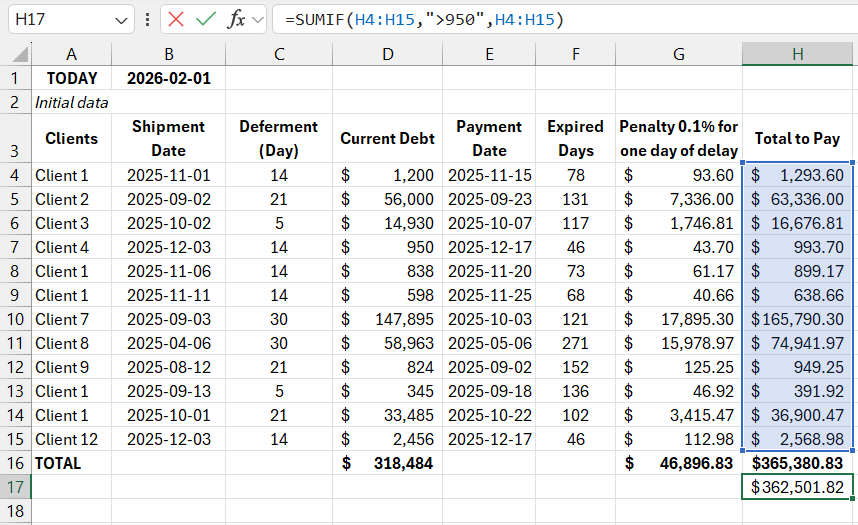Click total debt cell 318,484
Screen dimensions: 858x525
coord(387,463)
